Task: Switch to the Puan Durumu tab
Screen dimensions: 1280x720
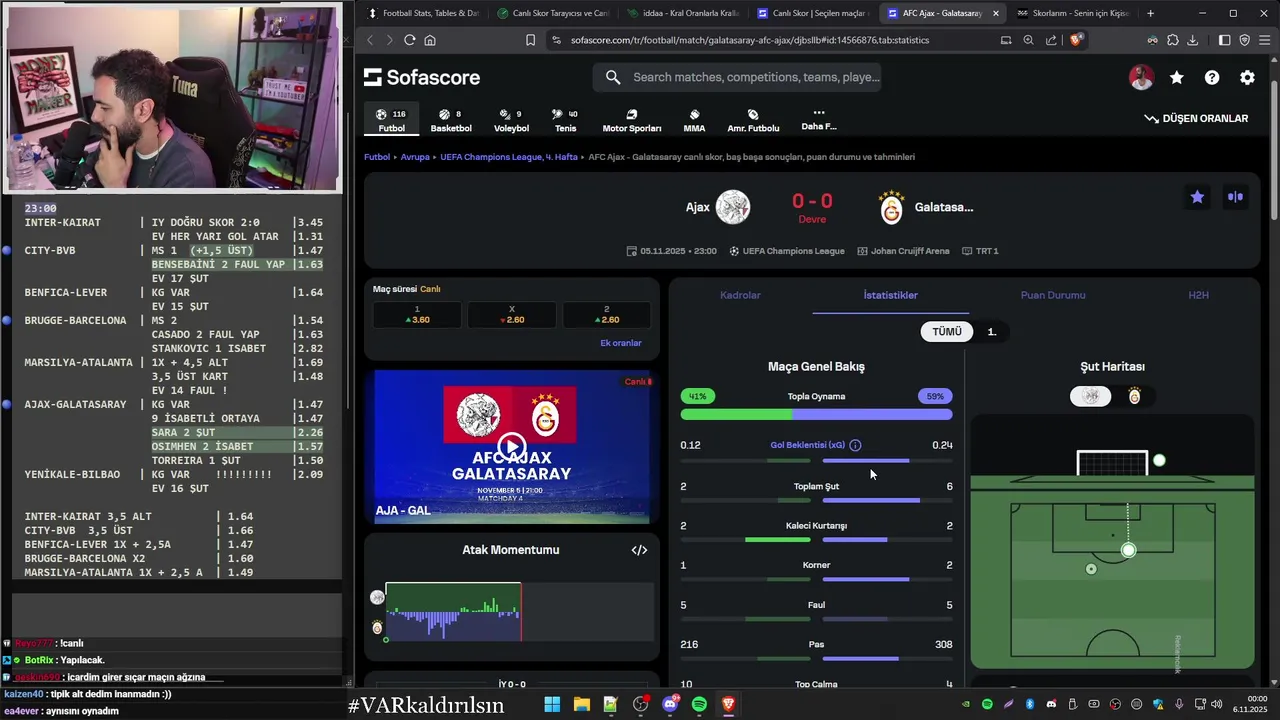Action: click(1053, 295)
